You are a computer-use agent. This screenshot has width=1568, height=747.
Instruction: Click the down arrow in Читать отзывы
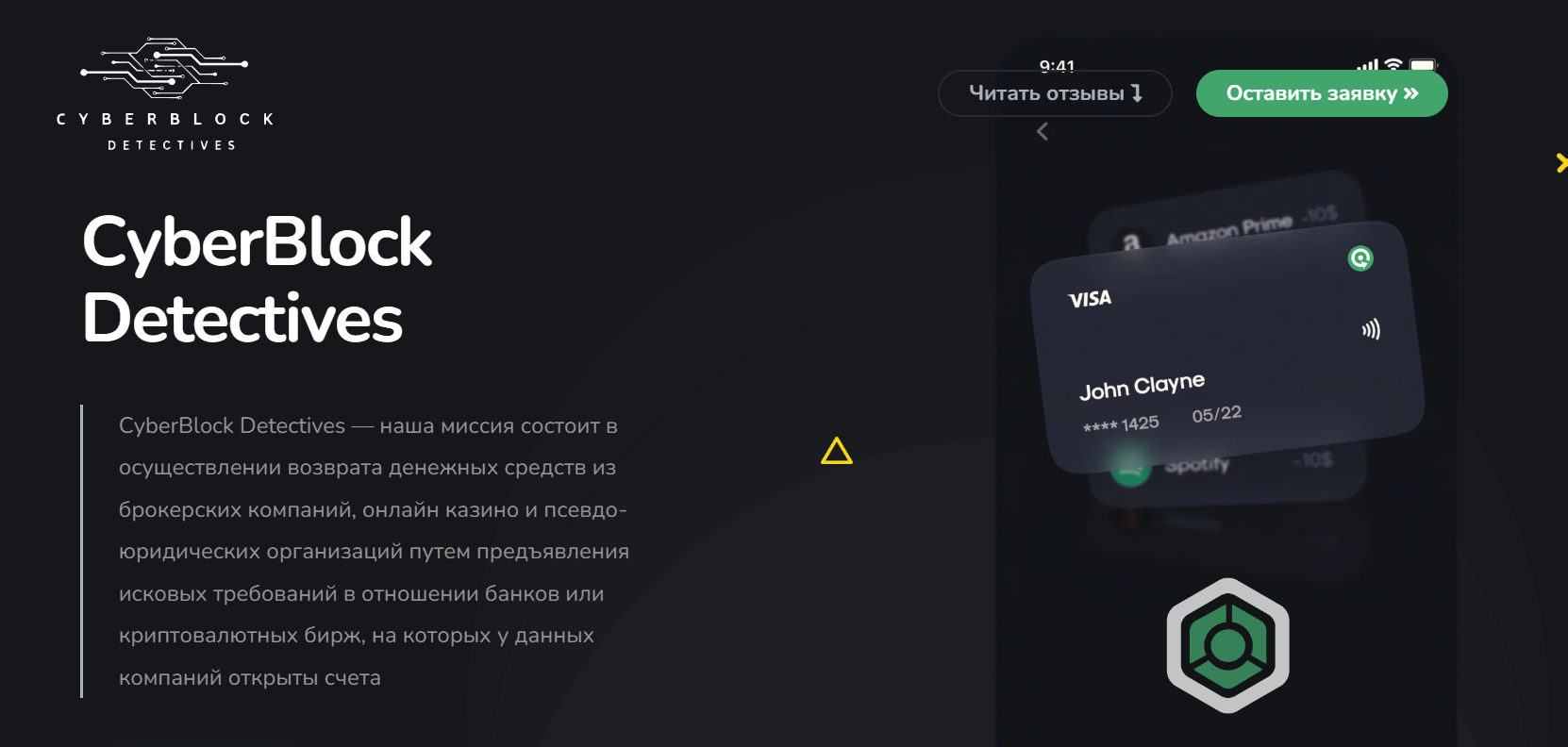point(1137,93)
